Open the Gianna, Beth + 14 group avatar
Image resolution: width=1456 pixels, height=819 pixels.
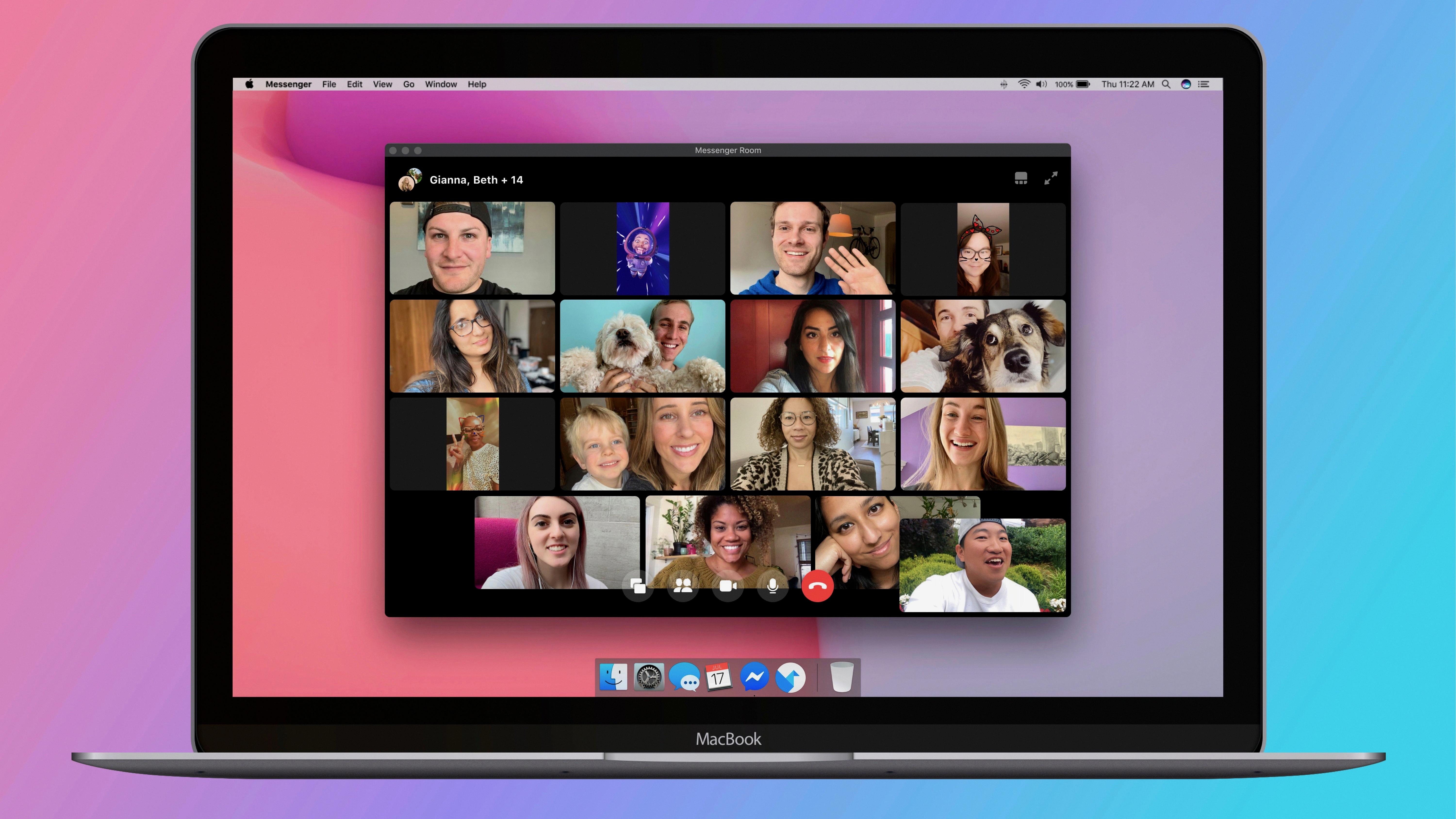click(x=410, y=180)
